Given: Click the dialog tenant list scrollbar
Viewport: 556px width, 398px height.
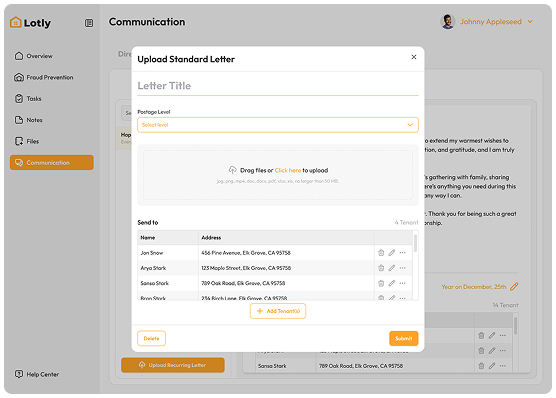Looking at the screenshot, I should coord(415,243).
